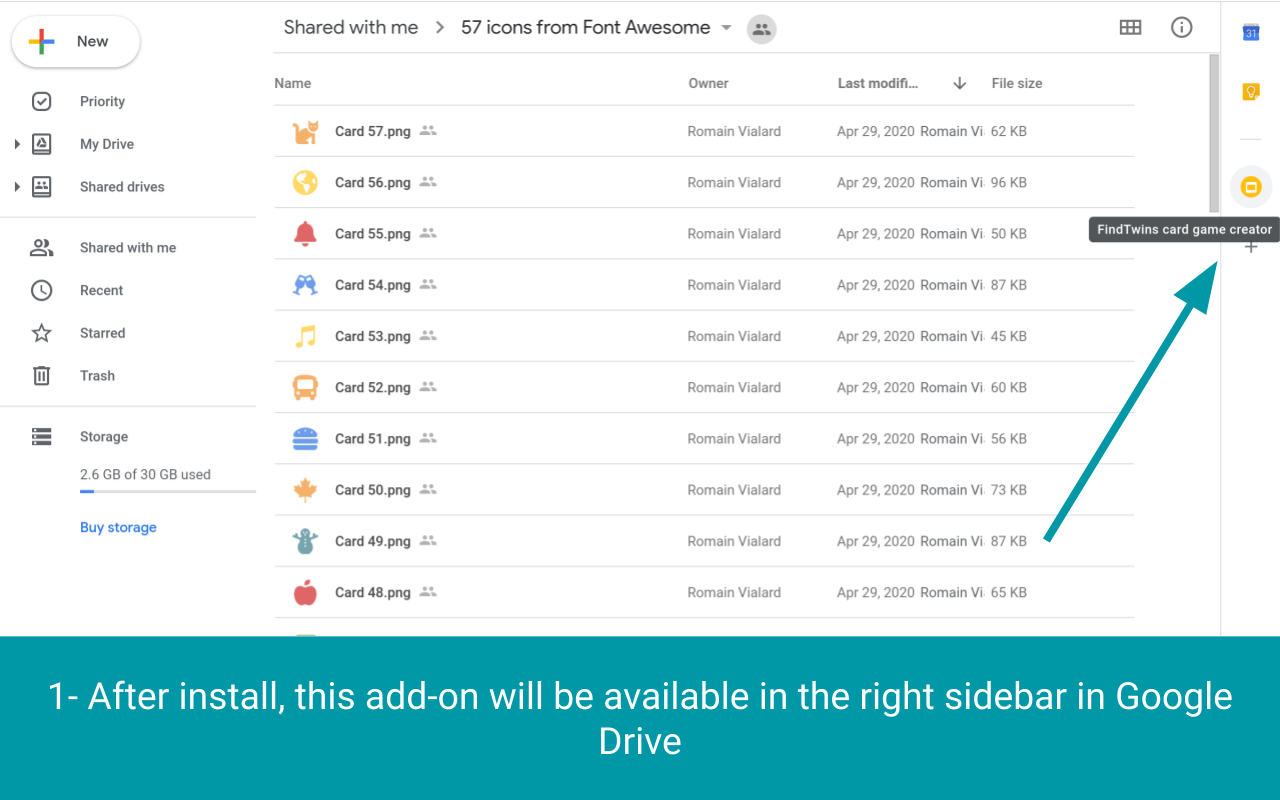Sort by the Last modified column header

[877, 83]
